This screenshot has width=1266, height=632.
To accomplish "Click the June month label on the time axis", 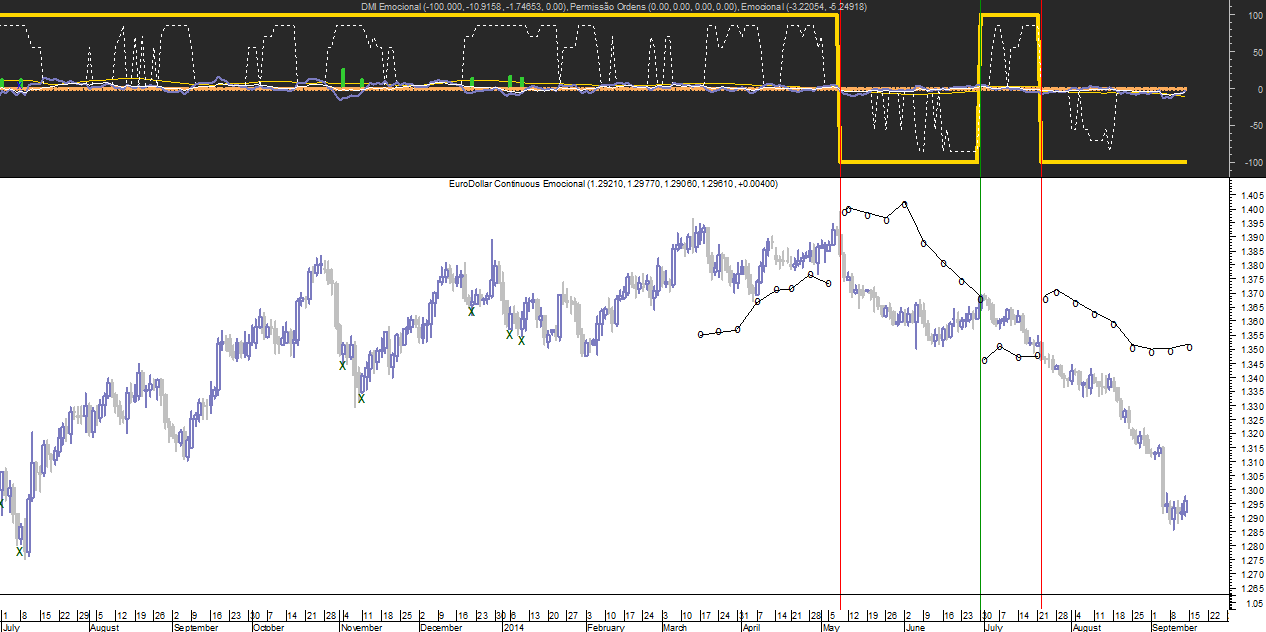I will 914,628.
